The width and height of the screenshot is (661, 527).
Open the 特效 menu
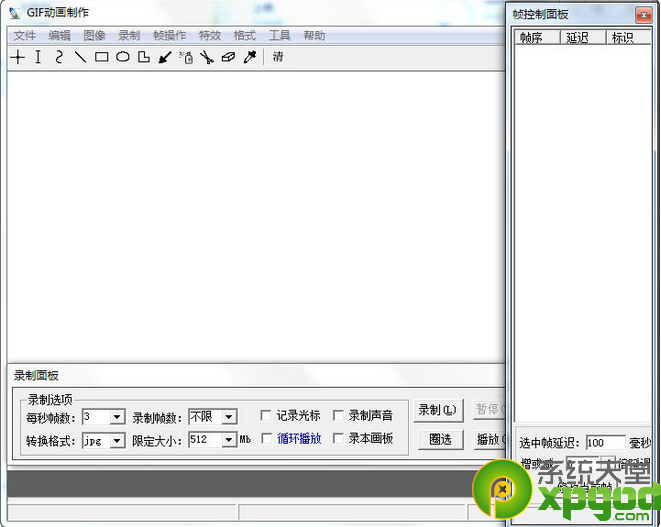[210, 35]
